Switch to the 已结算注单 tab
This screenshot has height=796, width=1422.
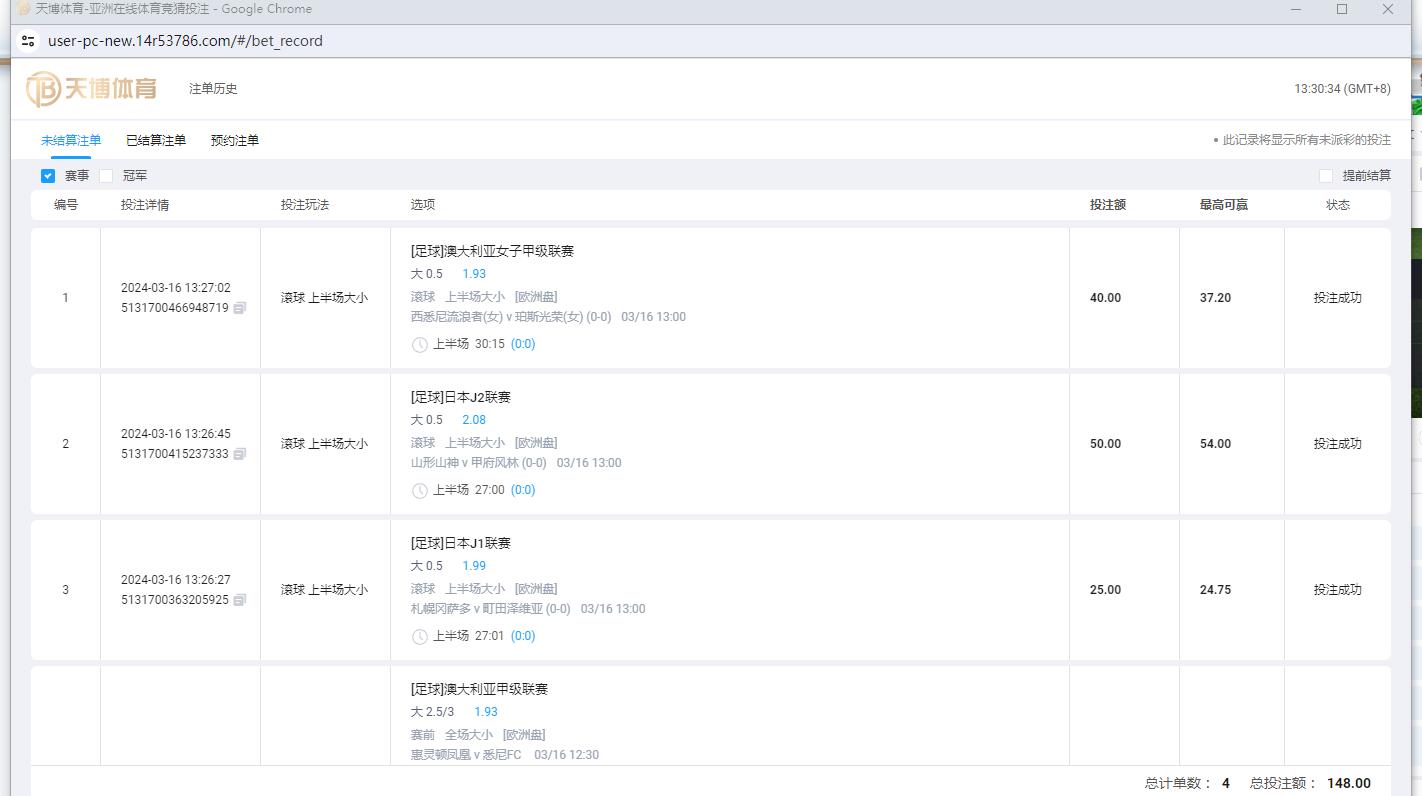pyautogui.click(x=156, y=141)
